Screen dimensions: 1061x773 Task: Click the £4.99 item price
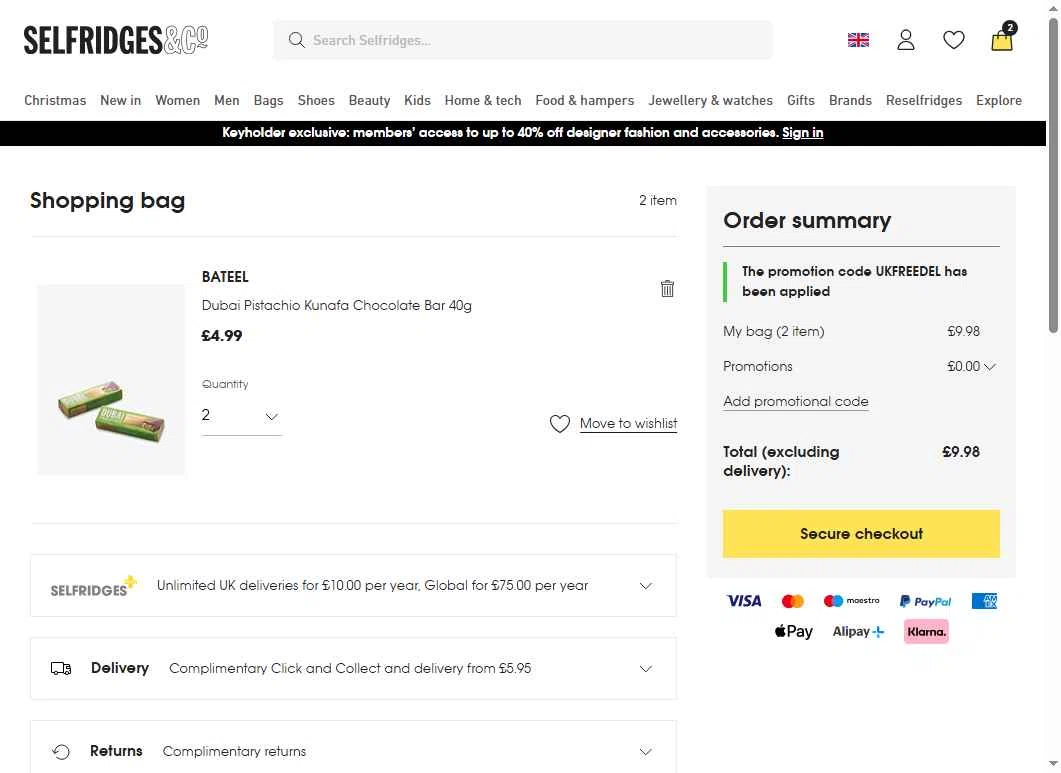coord(222,336)
